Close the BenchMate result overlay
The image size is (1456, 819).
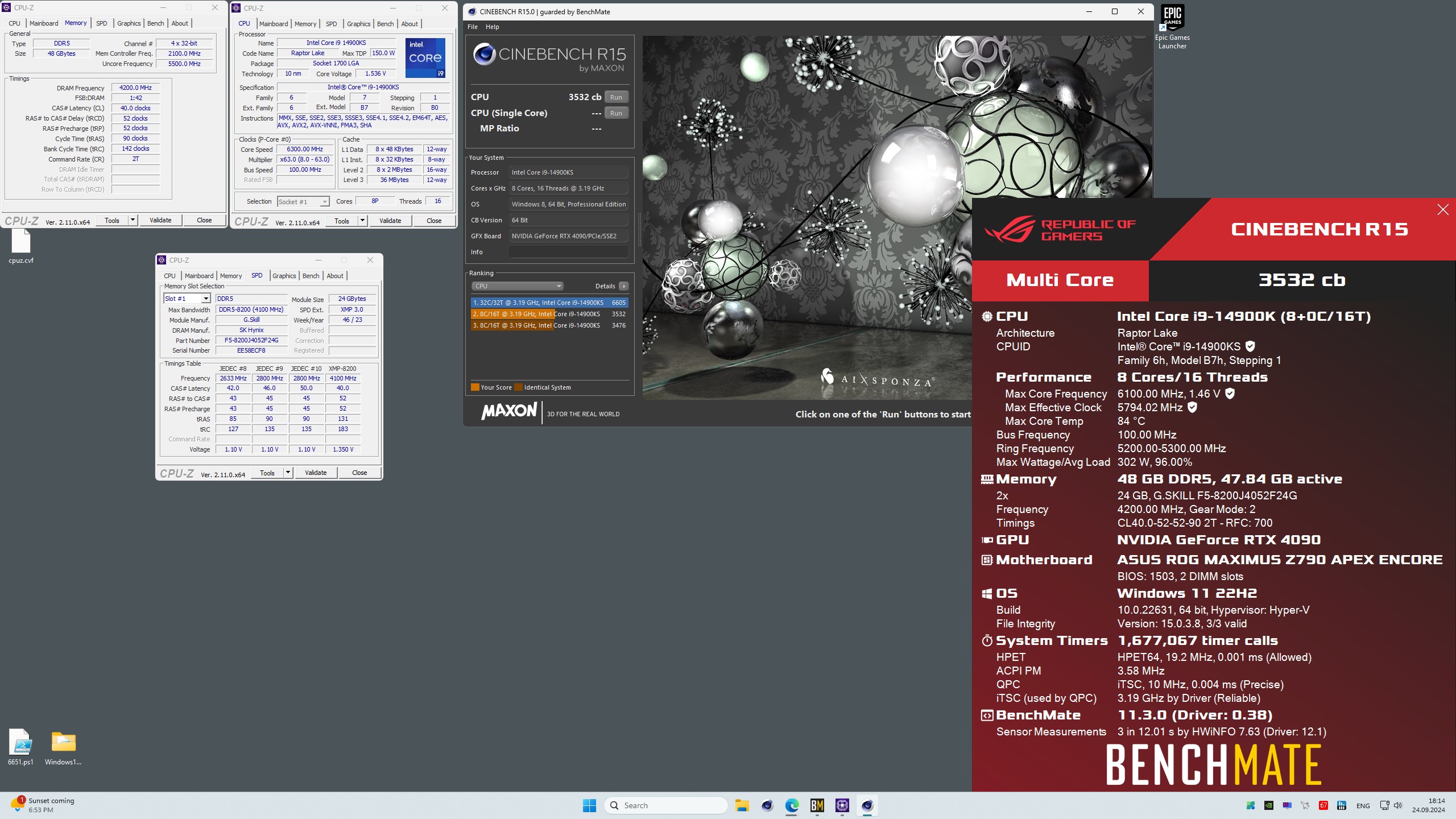pos(1443,210)
